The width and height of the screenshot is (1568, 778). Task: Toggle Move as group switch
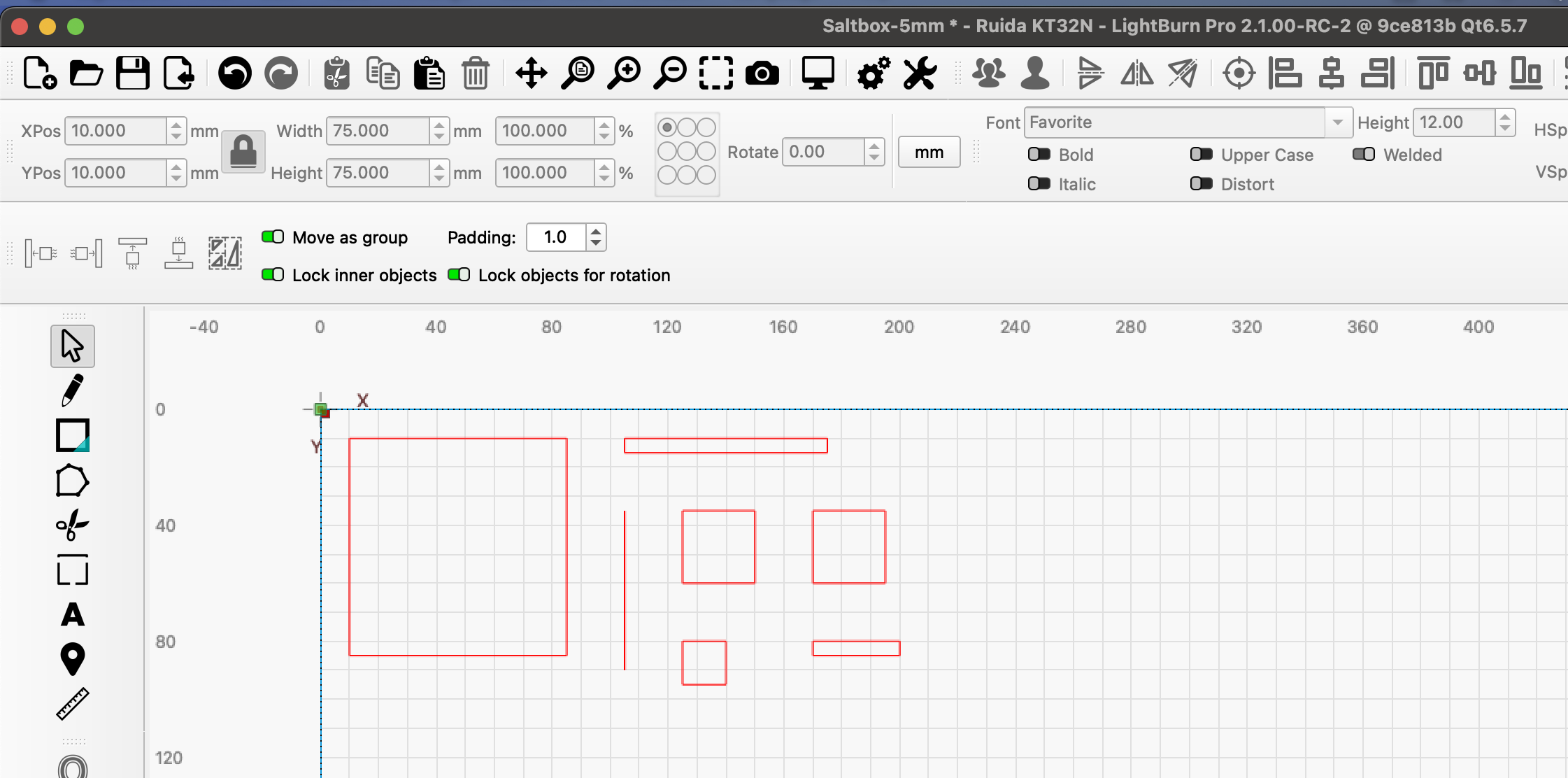(273, 237)
